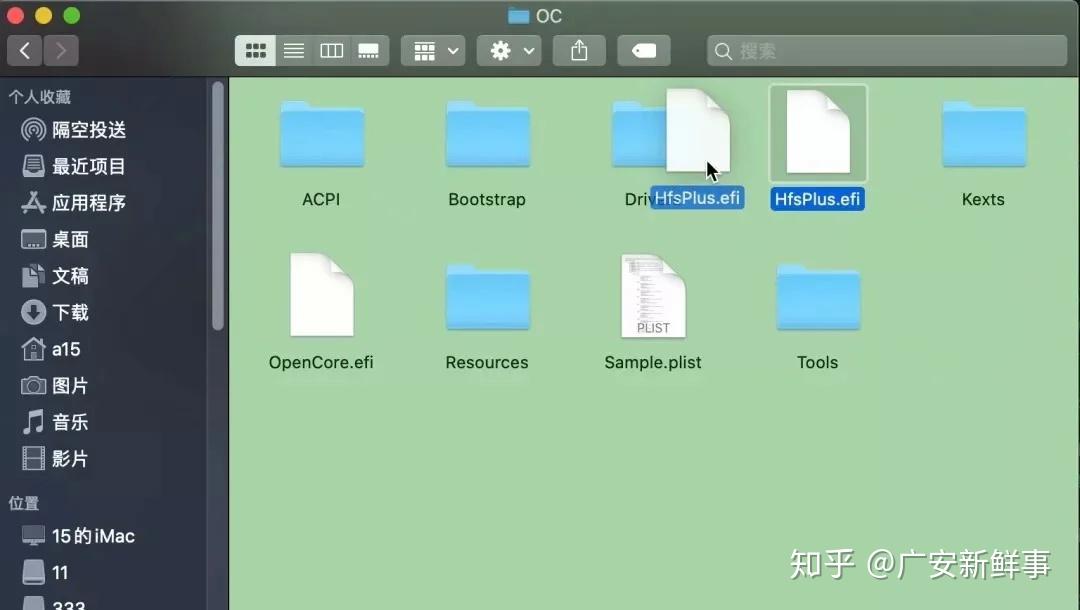1080x610 pixels.
Task: Open the Share button dropdown arrow
Action: tap(579, 50)
